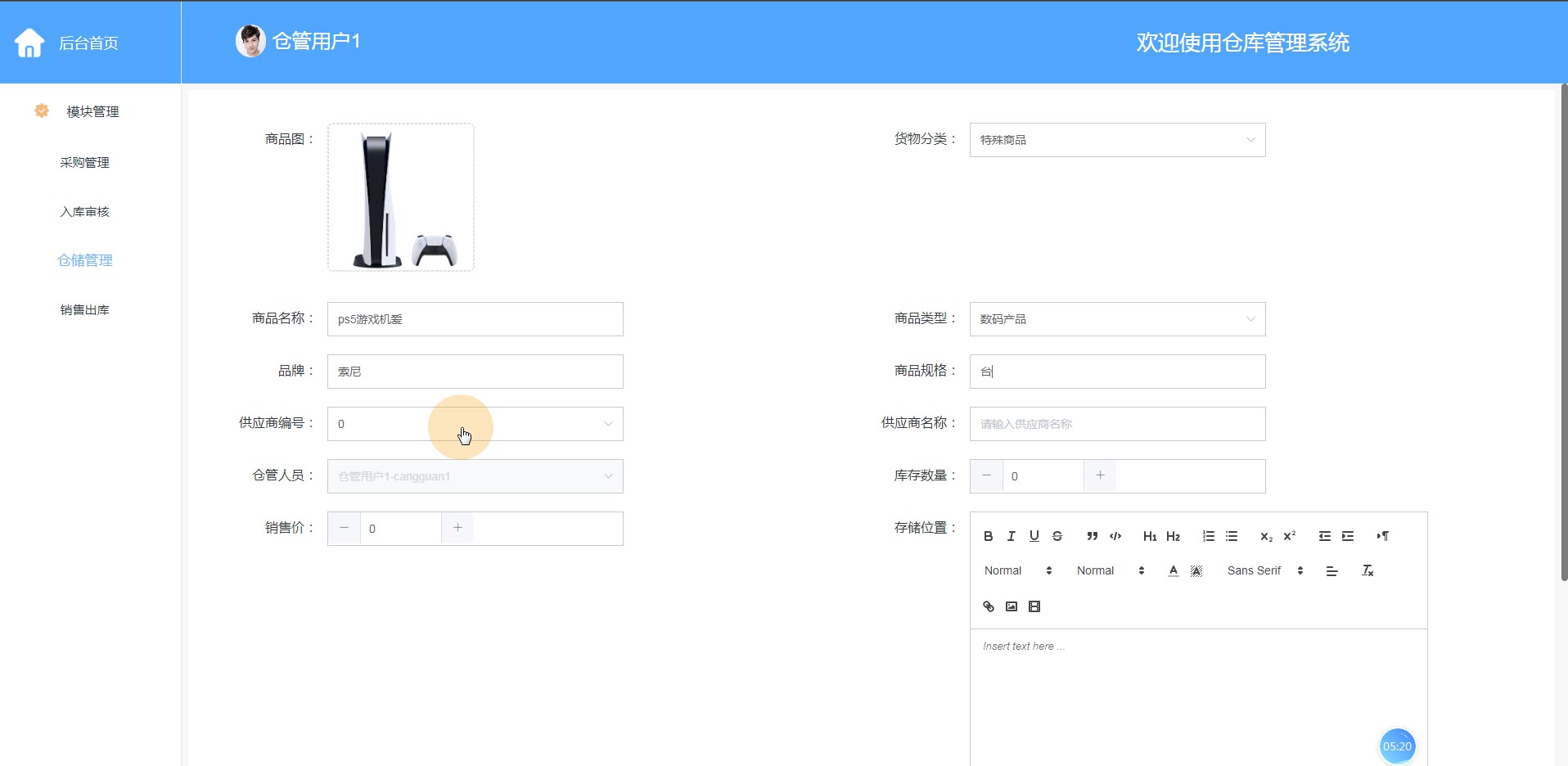Clear text formatting in the editor
Screen dimensions: 1568x766
click(x=1367, y=570)
